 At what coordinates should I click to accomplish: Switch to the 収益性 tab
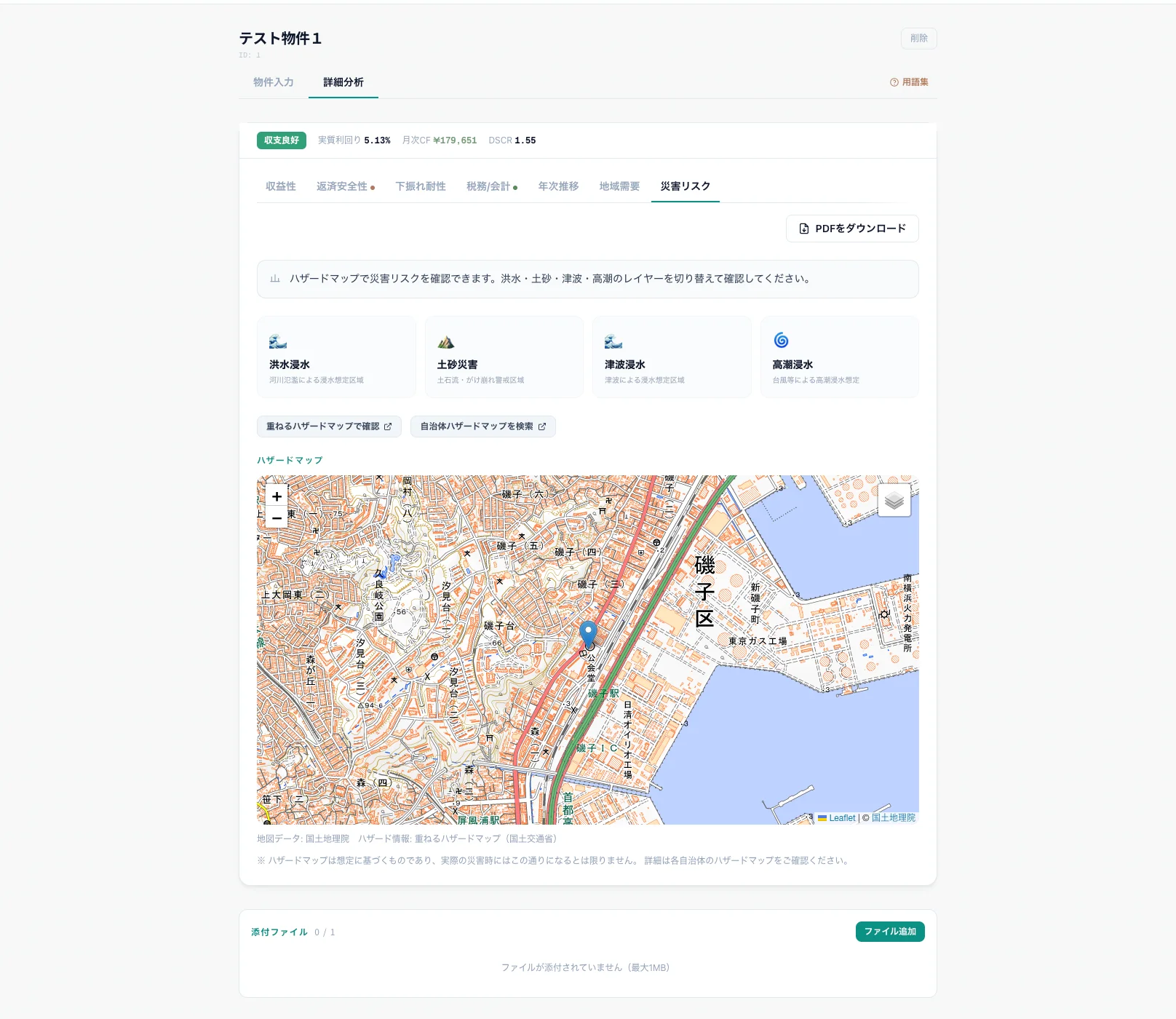281,186
